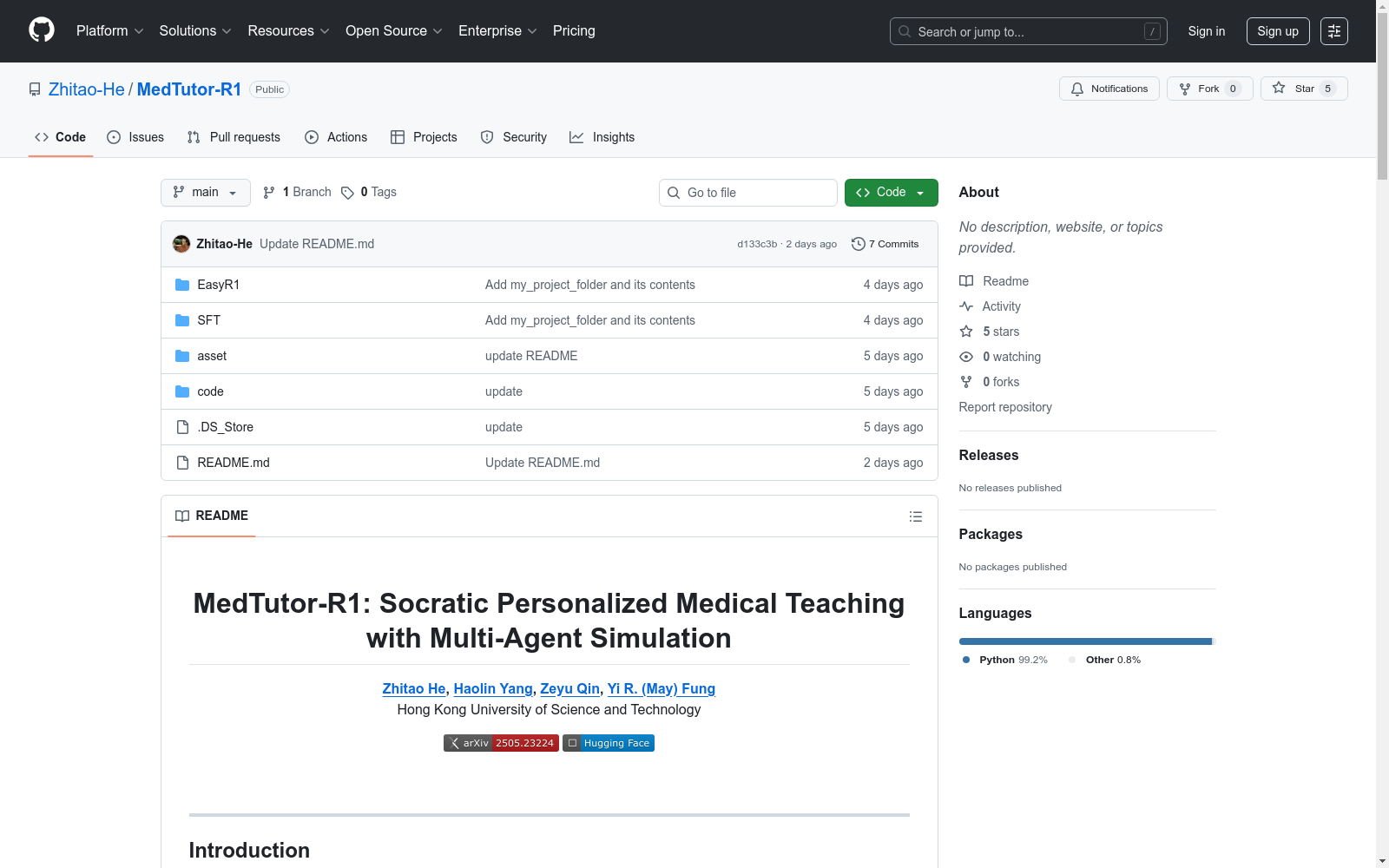Open the MedTutor-R1 repository title link

[x=189, y=89]
